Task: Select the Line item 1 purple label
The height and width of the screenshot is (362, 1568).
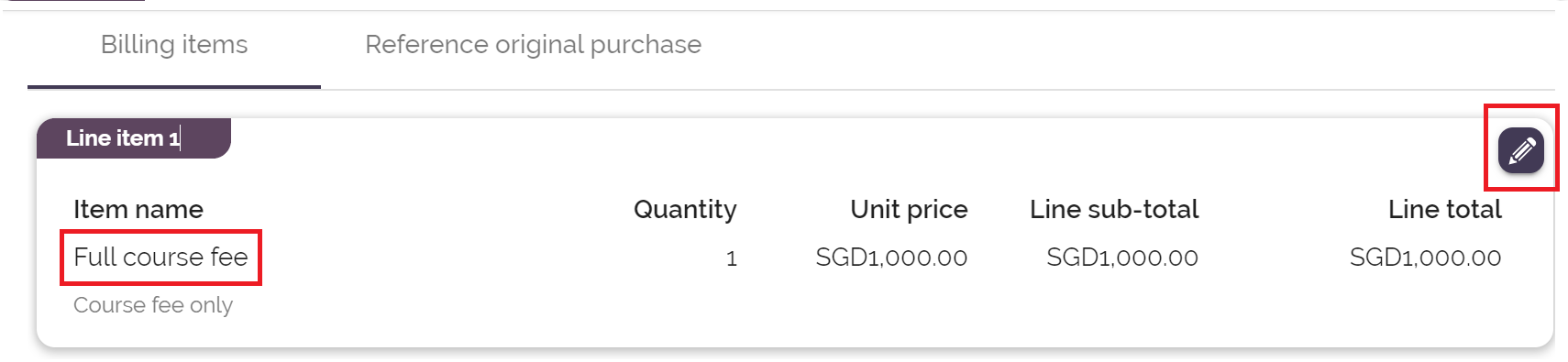Action: click(134, 138)
